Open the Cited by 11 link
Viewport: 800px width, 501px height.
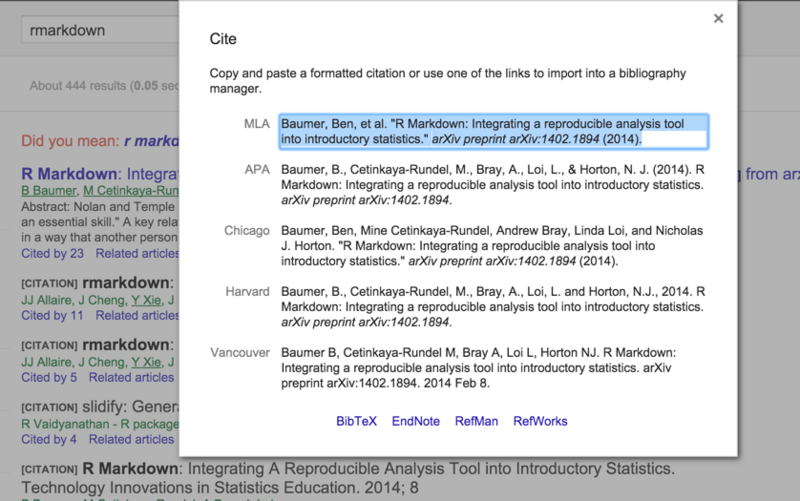[52, 316]
